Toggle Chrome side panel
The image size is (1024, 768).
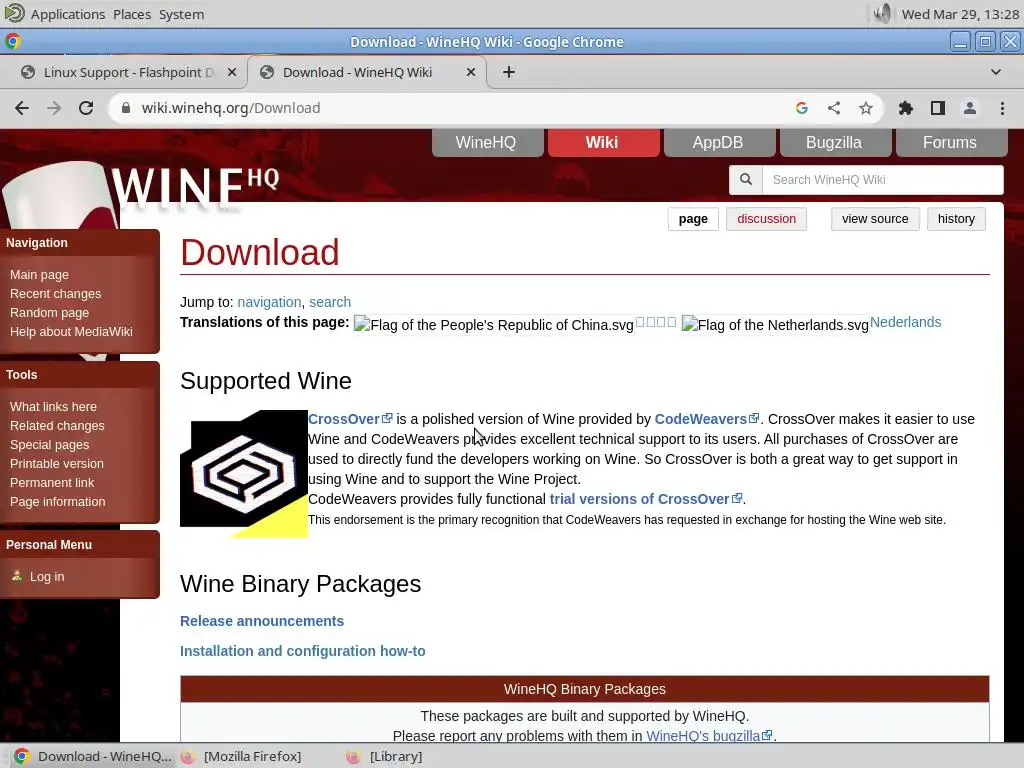pos(938,108)
